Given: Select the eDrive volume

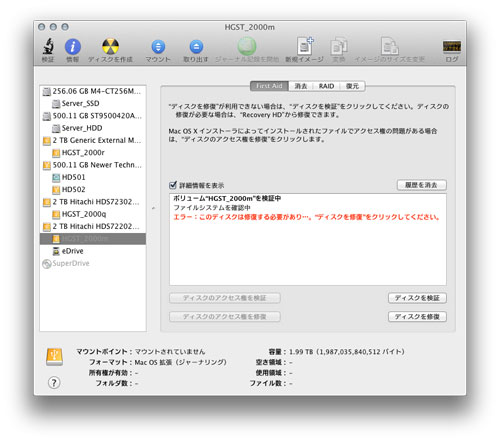Looking at the screenshot, I should click(x=93, y=251).
